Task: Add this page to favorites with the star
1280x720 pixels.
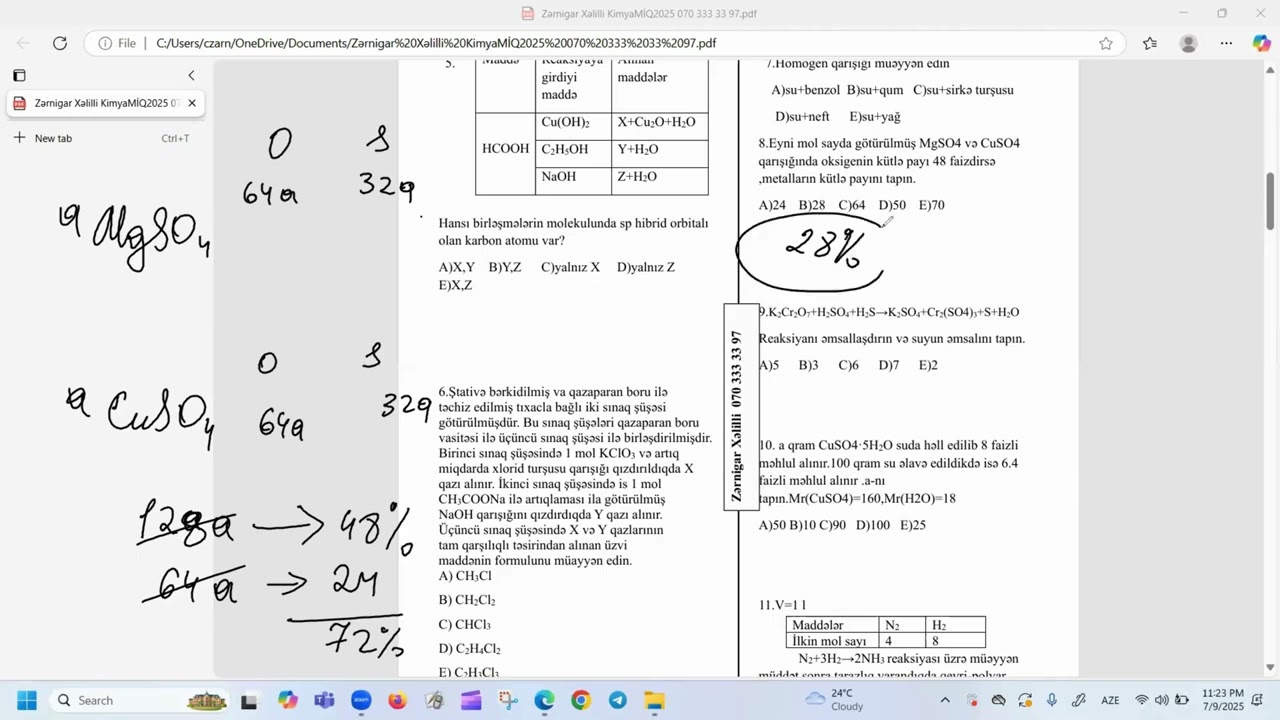Action: (x=1106, y=43)
